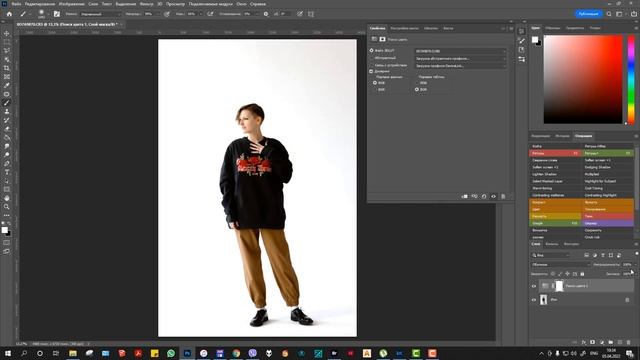Open the 3DLUT file dropdown
The height and width of the screenshot is (360, 640).
tap(460, 51)
